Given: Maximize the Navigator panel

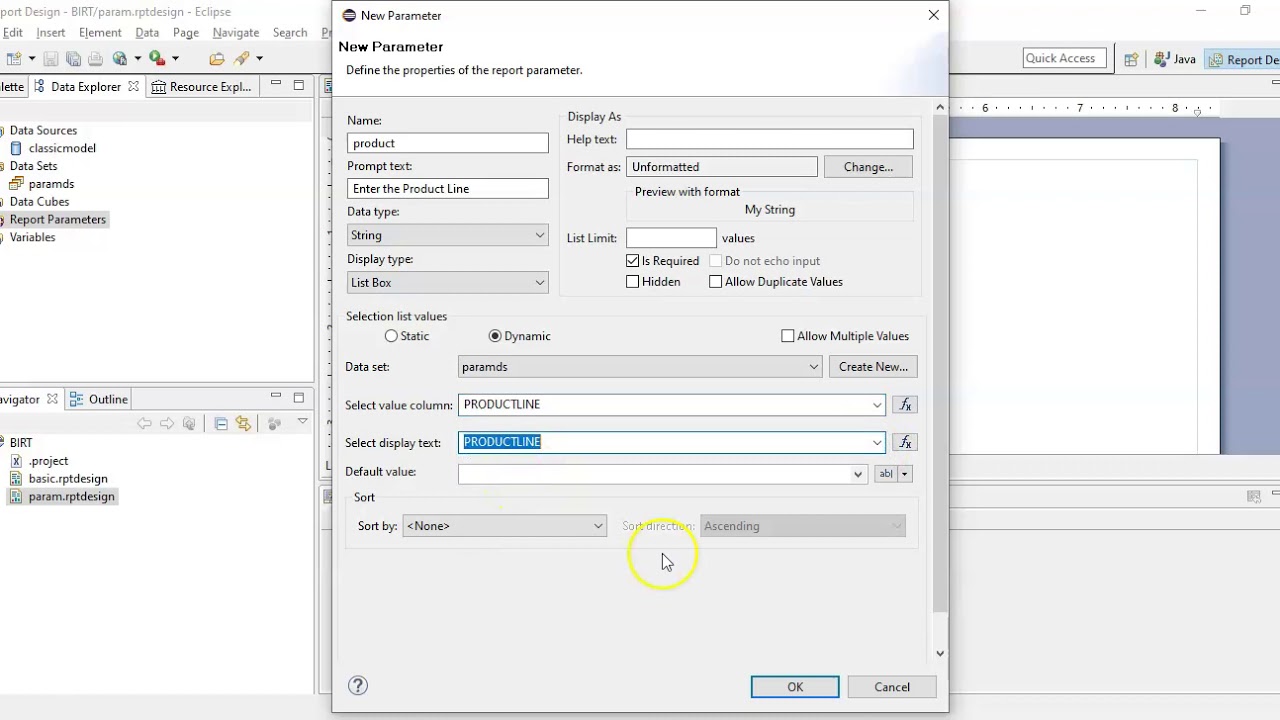Looking at the screenshot, I should click(x=298, y=397).
